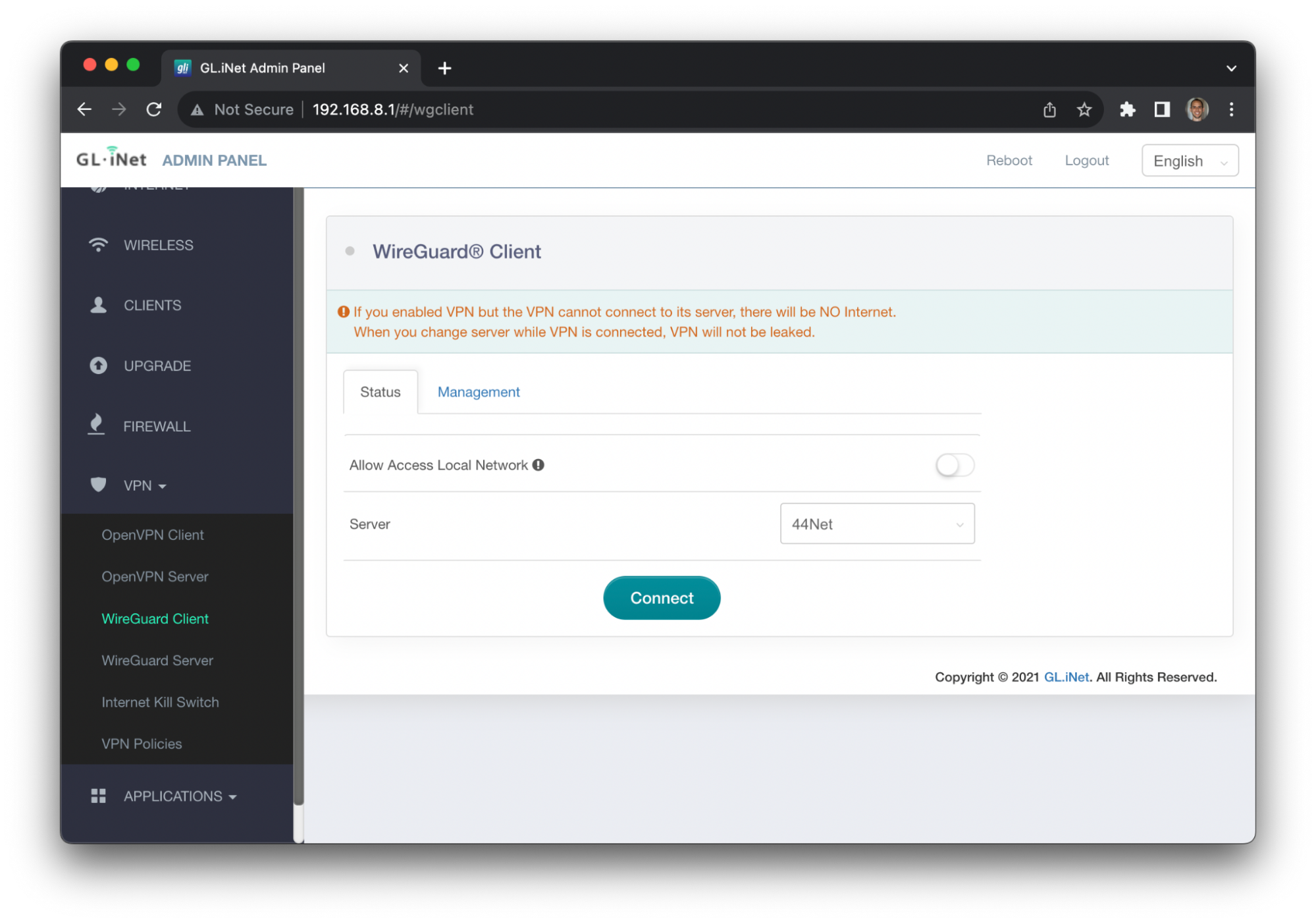
Task: Click the English language dropdown
Action: [x=1193, y=160]
